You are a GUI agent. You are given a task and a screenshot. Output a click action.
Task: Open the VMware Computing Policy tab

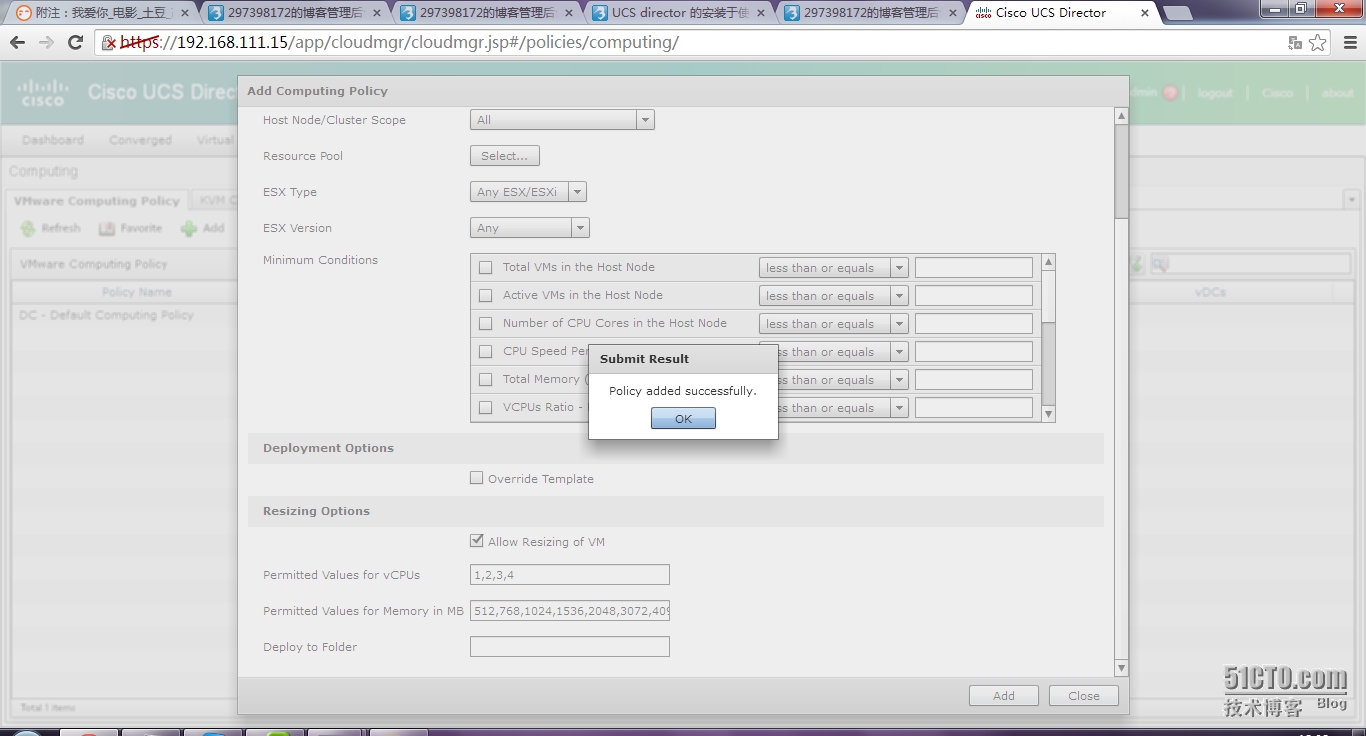pyautogui.click(x=97, y=201)
